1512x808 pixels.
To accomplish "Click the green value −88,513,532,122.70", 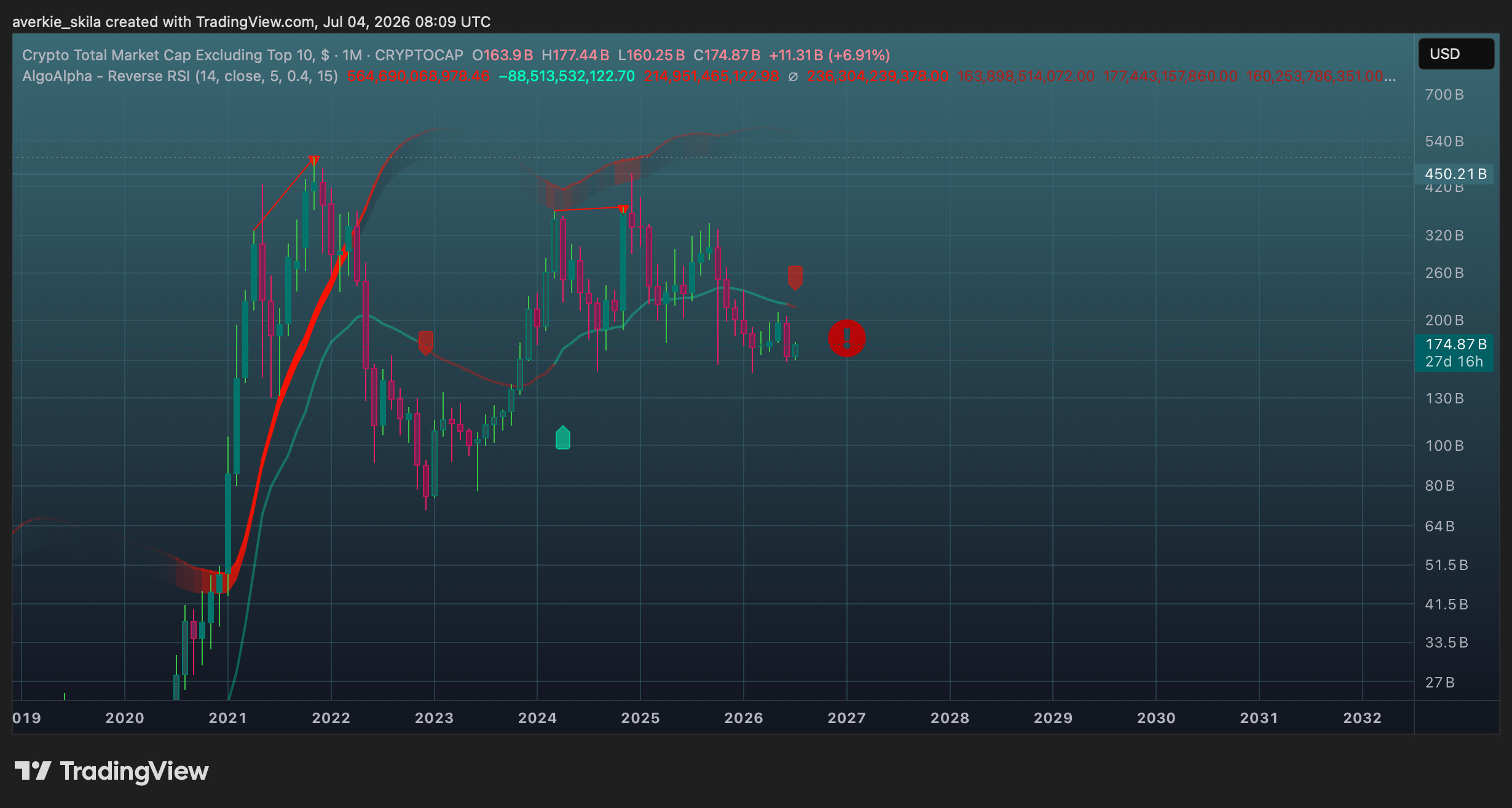I will tap(566, 76).
